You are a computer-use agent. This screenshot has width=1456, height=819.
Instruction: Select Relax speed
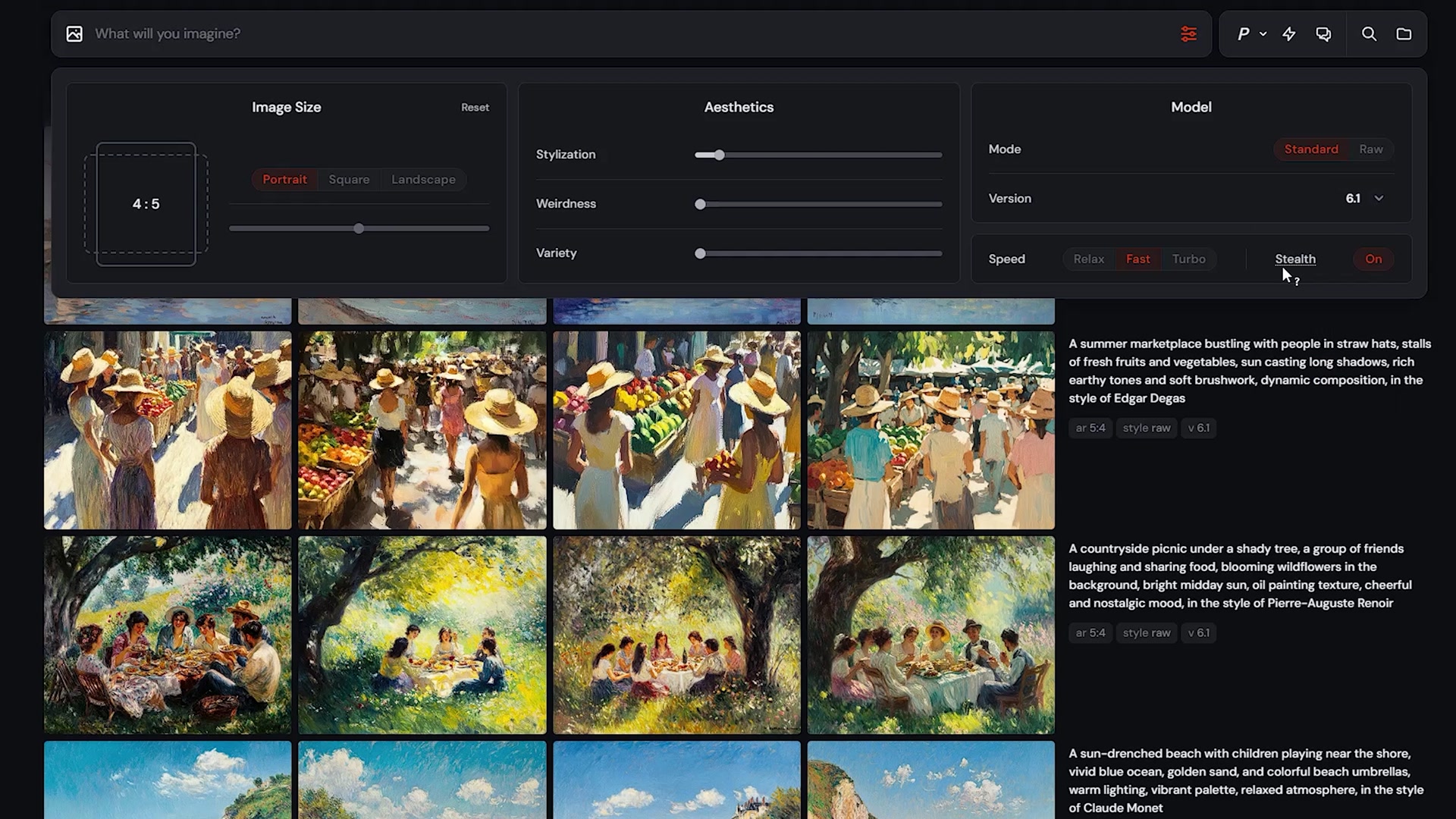pos(1088,259)
